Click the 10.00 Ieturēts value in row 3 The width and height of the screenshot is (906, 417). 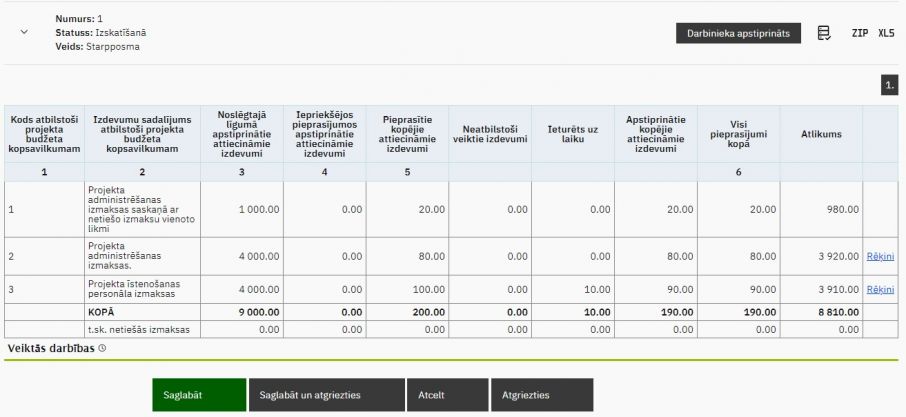[x=599, y=289]
